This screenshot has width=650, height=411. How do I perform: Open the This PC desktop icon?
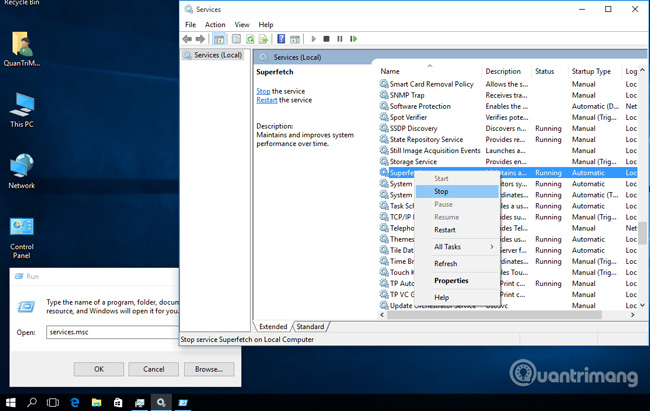click(22, 108)
